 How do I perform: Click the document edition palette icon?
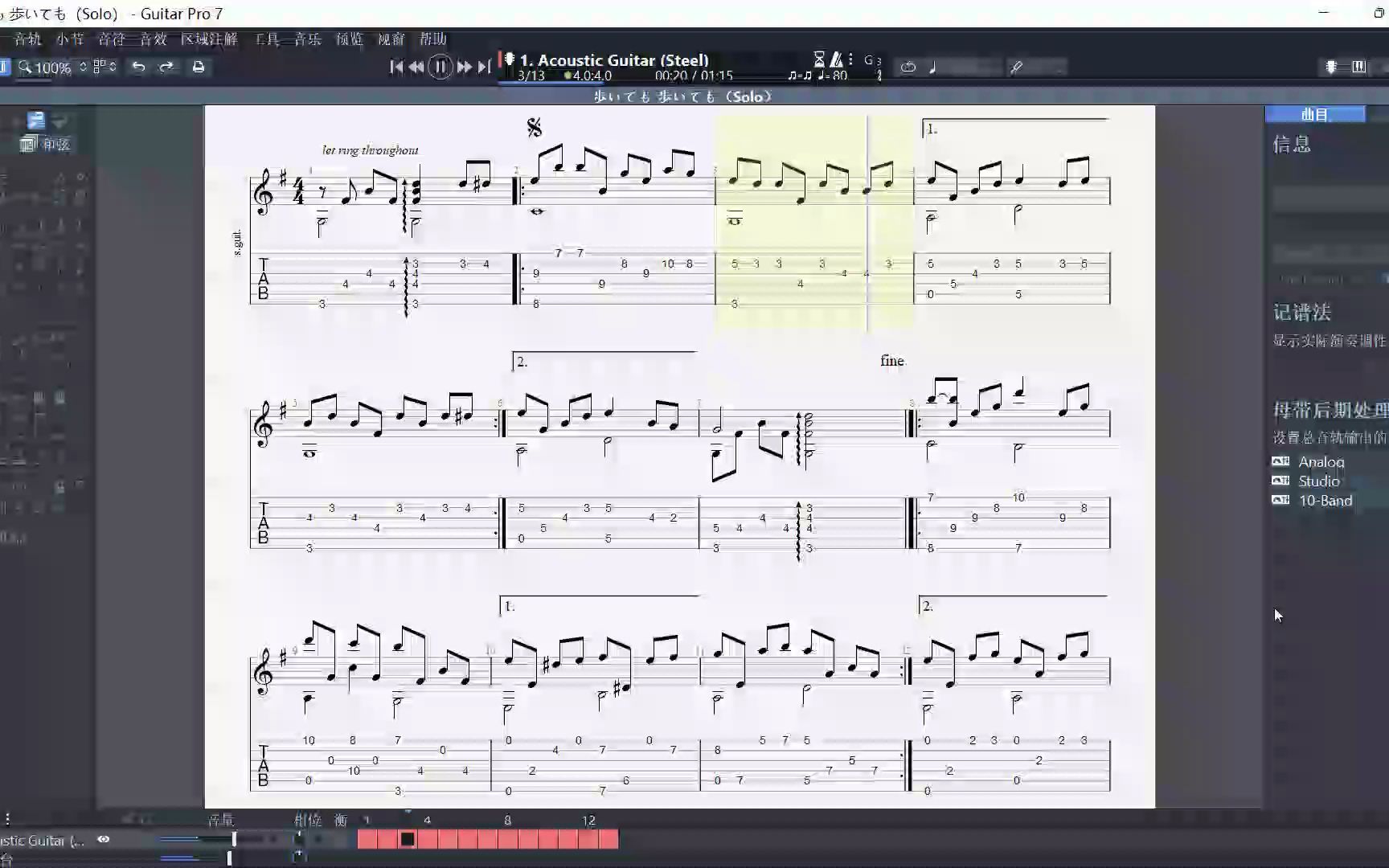[36, 121]
